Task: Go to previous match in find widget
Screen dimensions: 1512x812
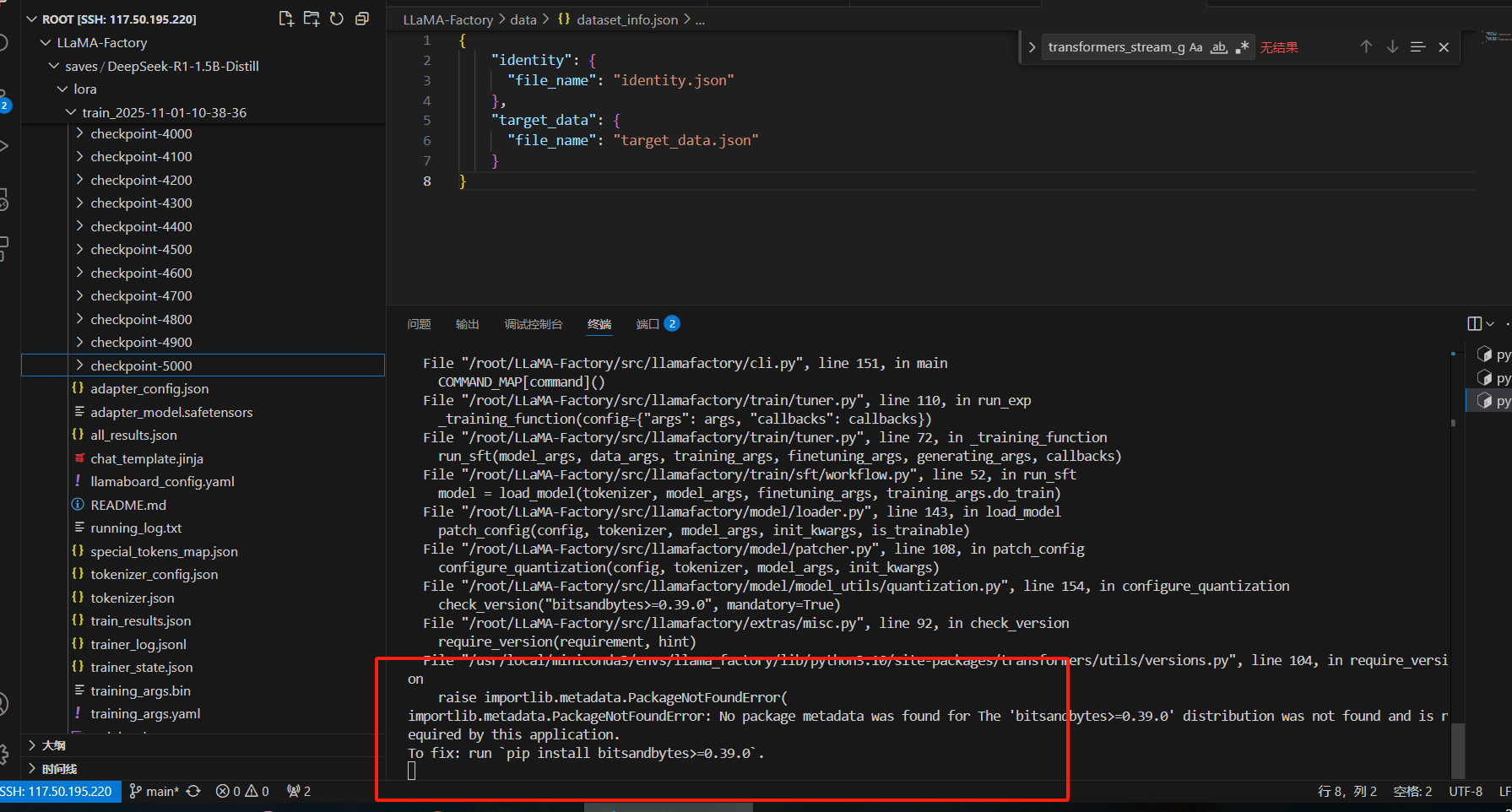Action: 1366,47
